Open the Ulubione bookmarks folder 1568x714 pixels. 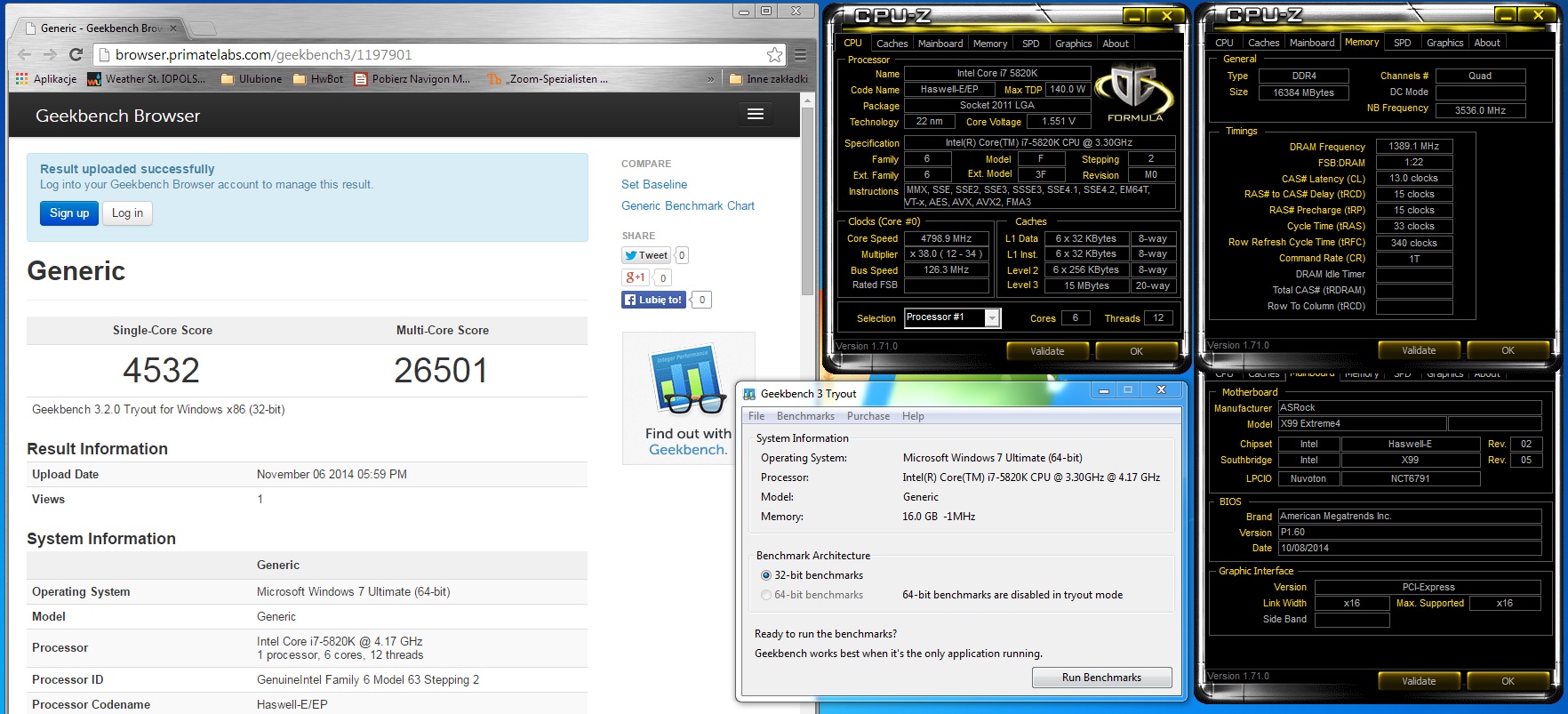coord(252,79)
